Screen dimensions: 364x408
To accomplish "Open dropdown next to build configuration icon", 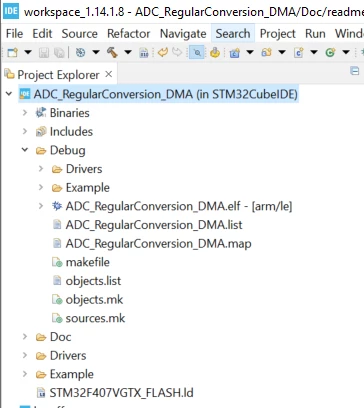I will pos(96,52).
